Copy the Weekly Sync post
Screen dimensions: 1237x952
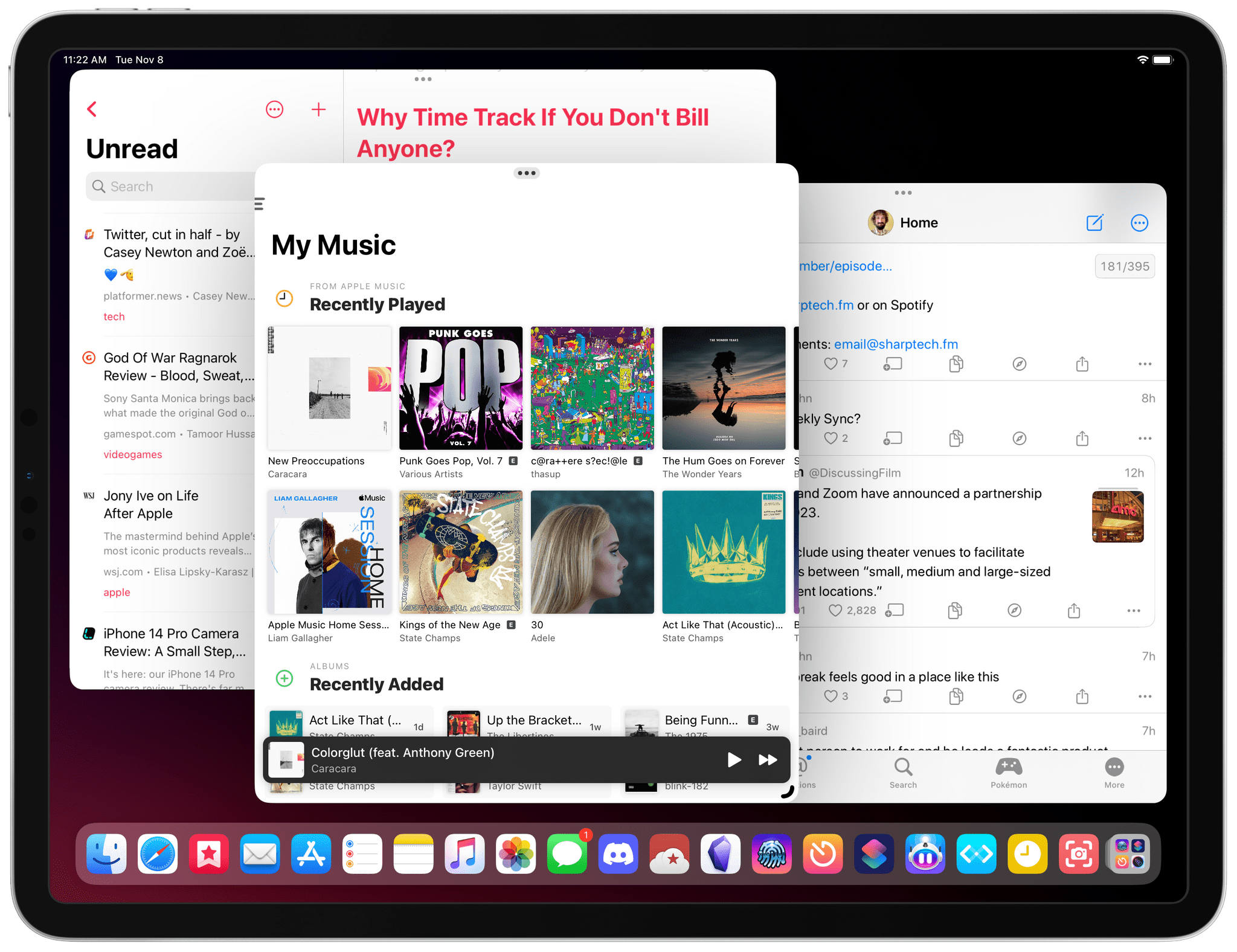[x=956, y=439]
